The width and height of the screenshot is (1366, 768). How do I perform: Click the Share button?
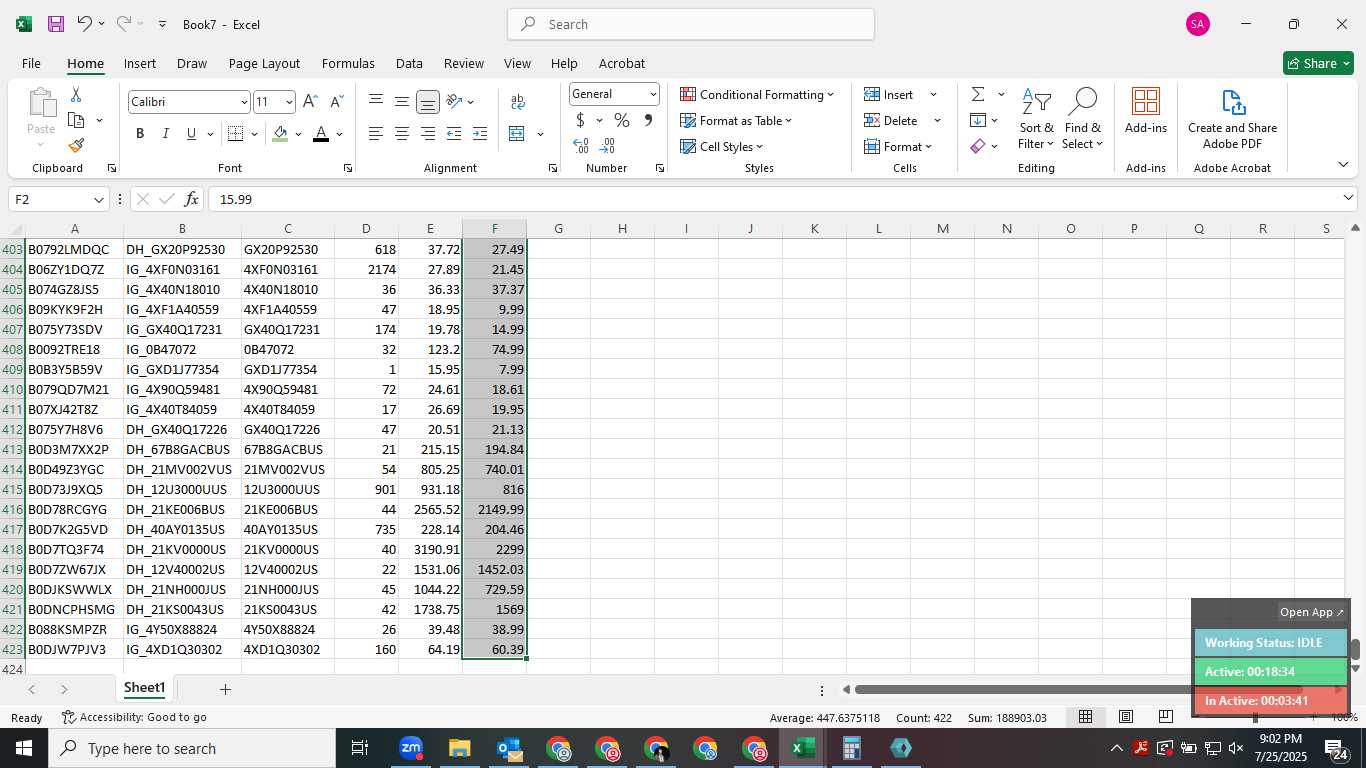point(1318,63)
